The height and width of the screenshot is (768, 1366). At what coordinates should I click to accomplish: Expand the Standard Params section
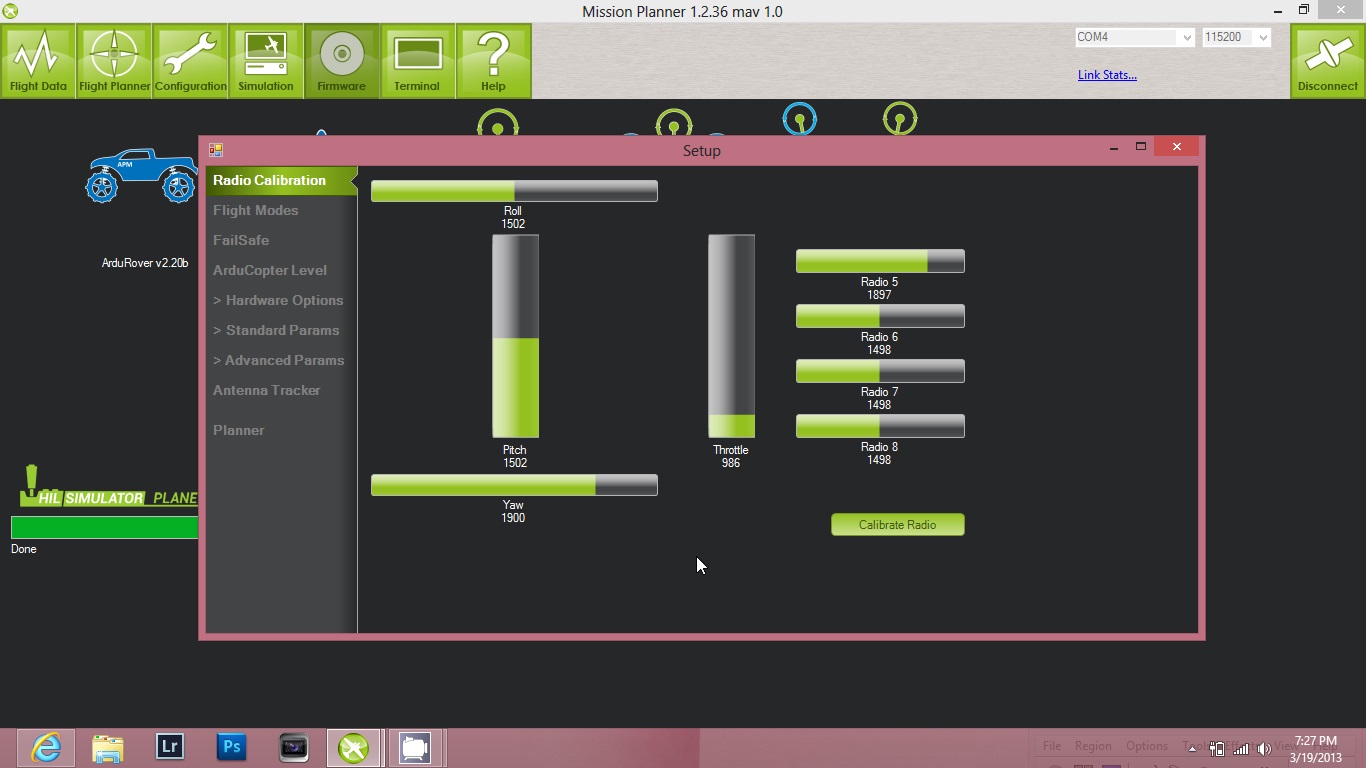pos(276,330)
